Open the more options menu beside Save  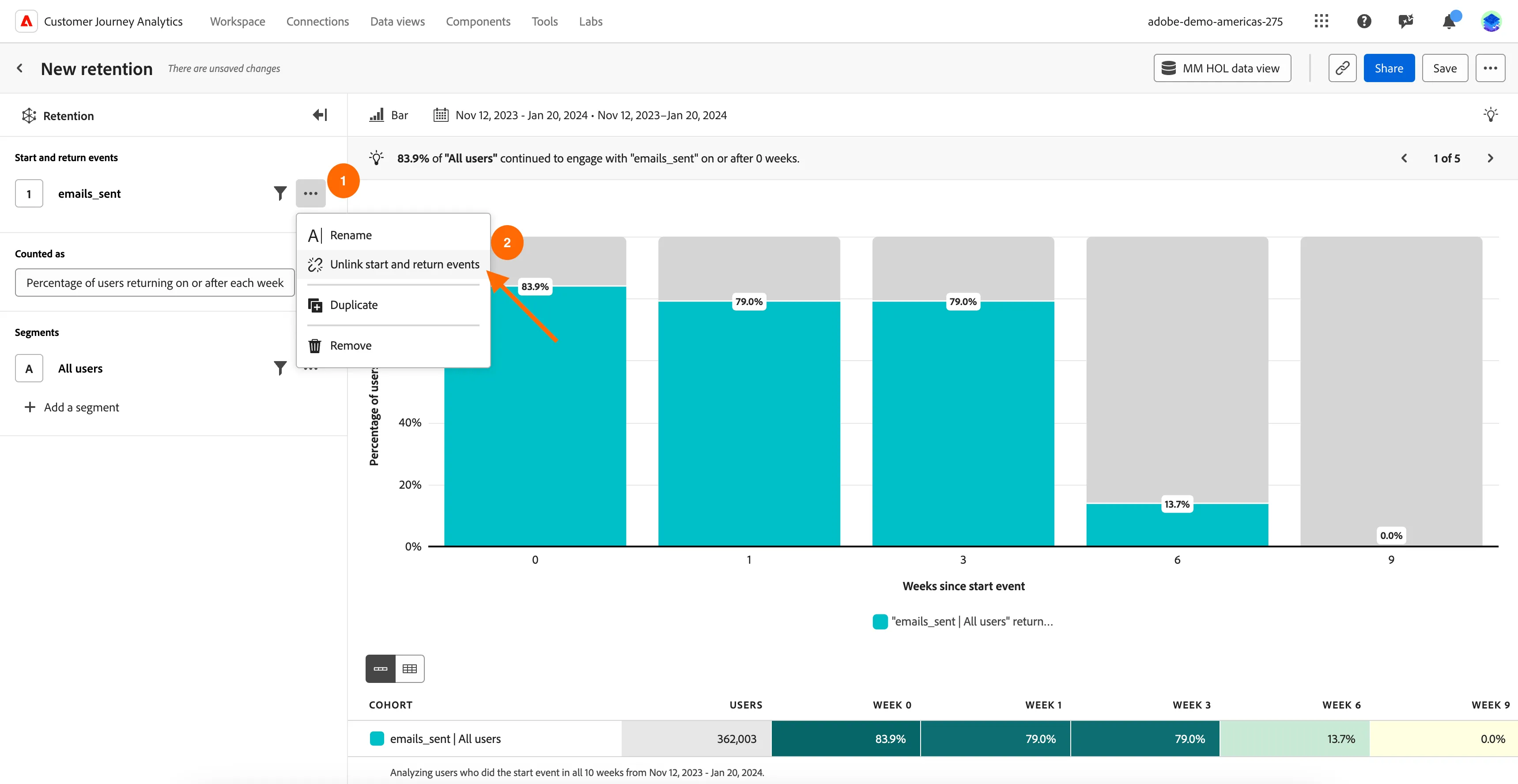tap(1490, 68)
